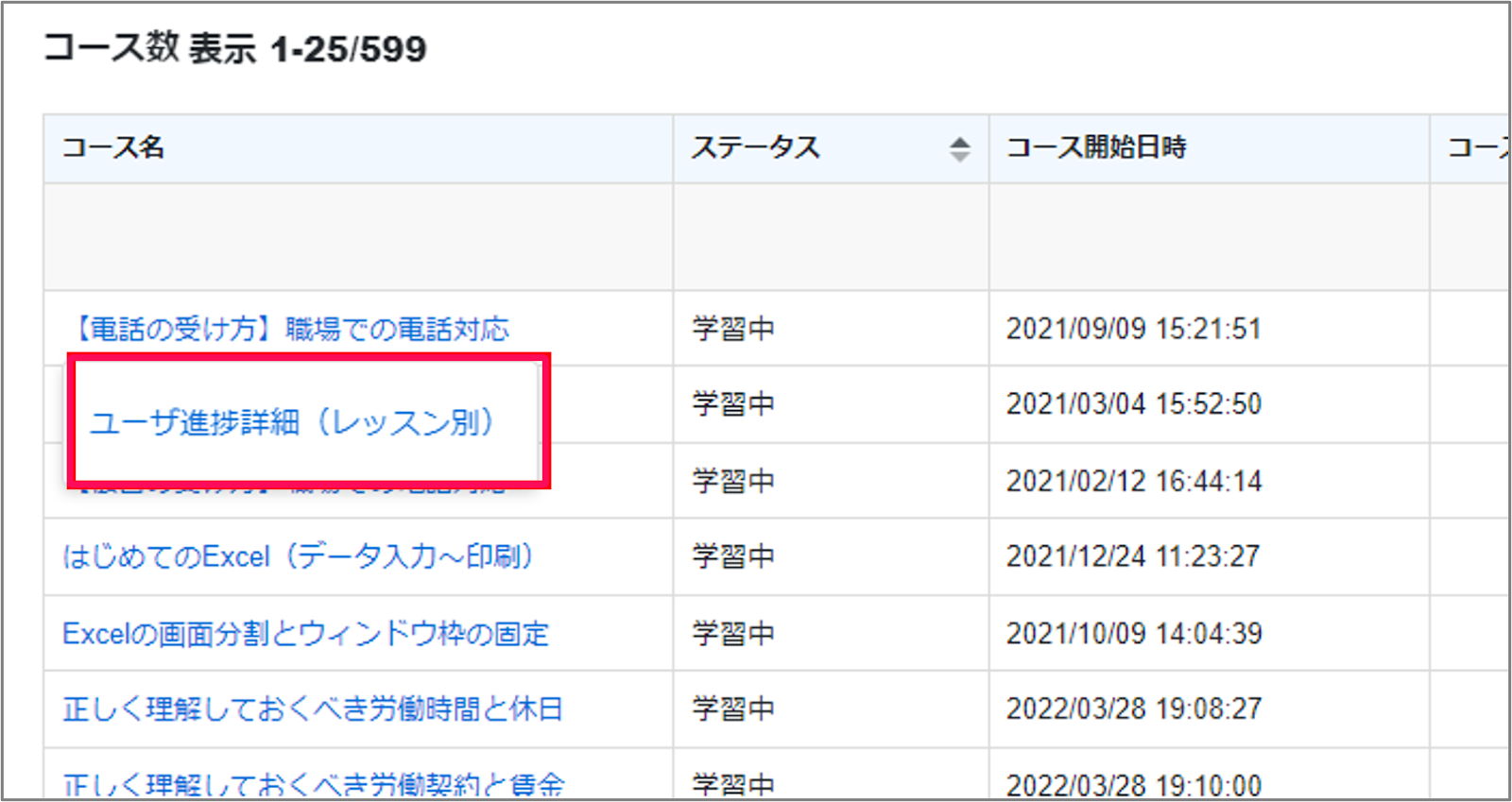
Task: Click date 2021/03/04 15:52:50
Action: (1134, 404)
